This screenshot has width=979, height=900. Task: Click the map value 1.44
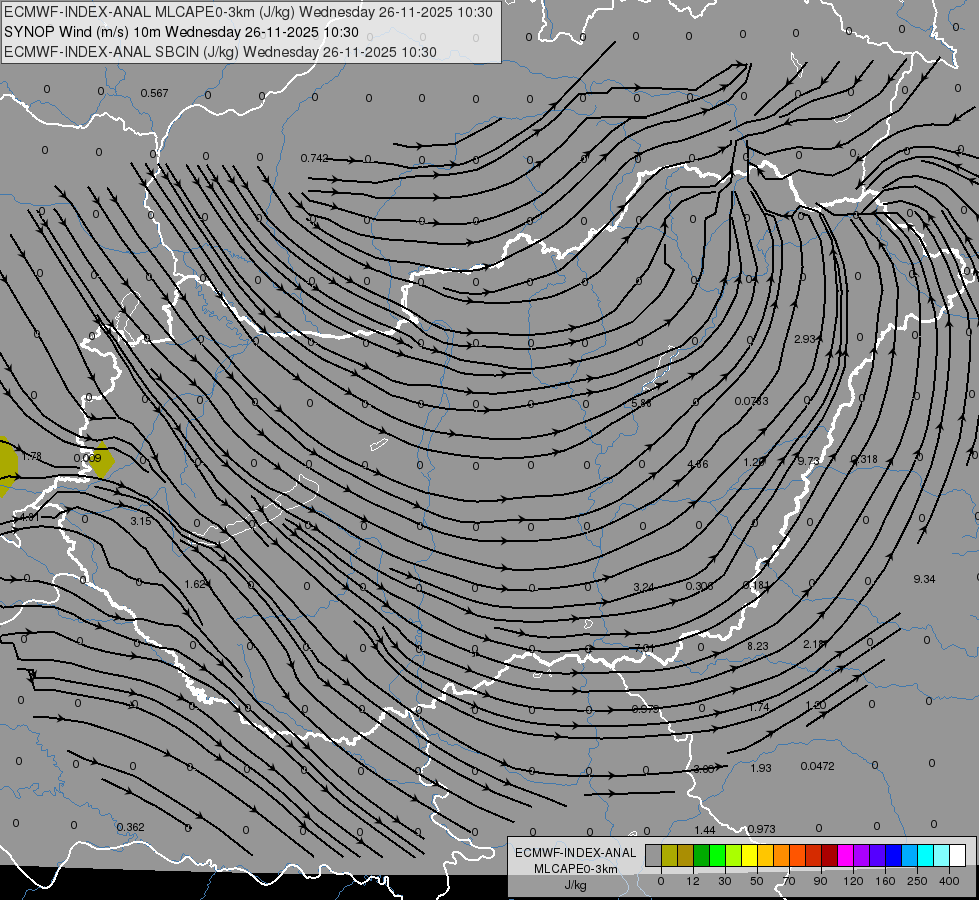tap(704, 830)
